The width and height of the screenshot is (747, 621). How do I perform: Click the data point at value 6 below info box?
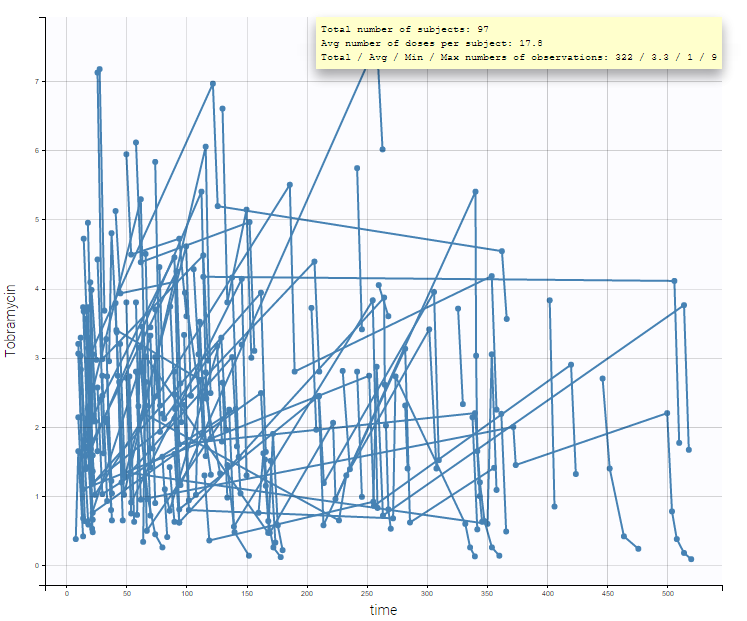[x=382, y=149]
